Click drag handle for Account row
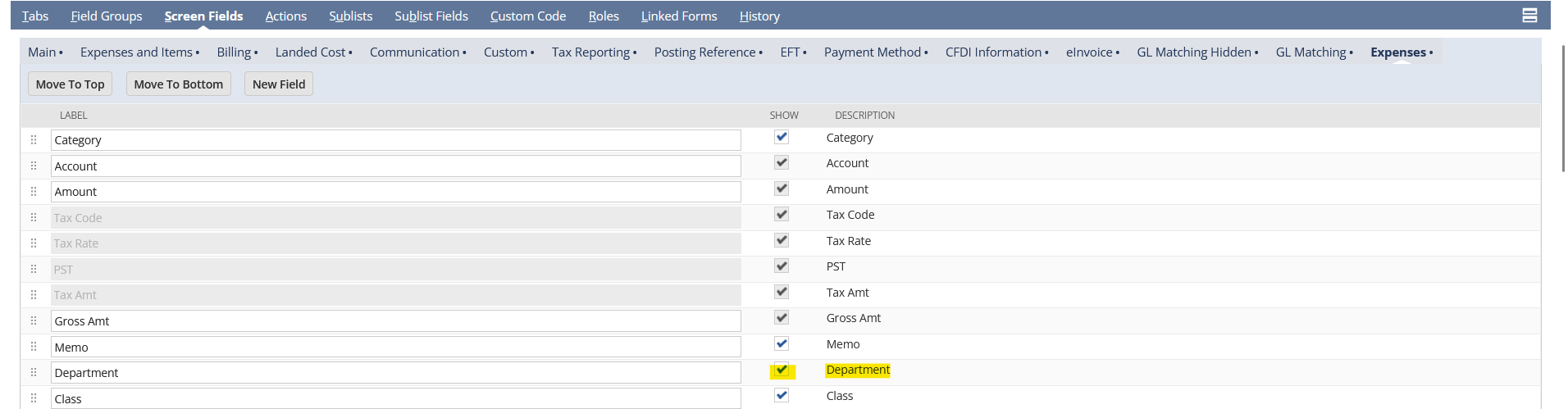This screenshot has width=1568, height=409. (34, 166)
